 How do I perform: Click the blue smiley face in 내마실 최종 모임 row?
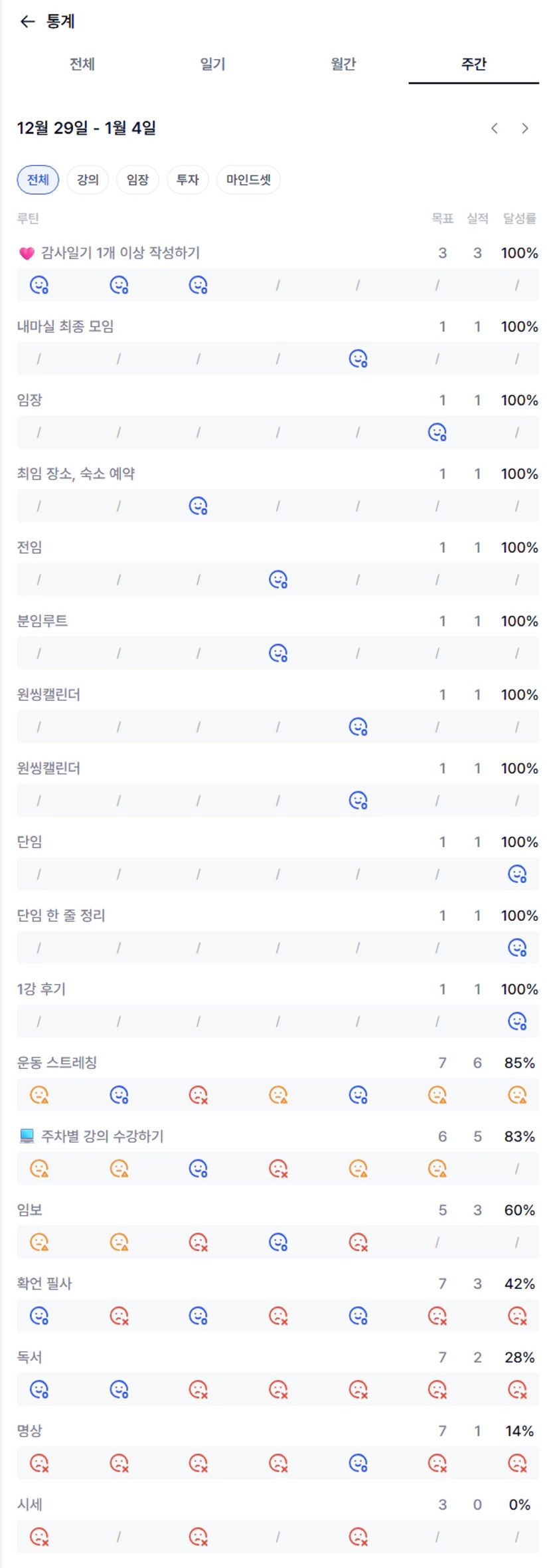tap(358, 359)
